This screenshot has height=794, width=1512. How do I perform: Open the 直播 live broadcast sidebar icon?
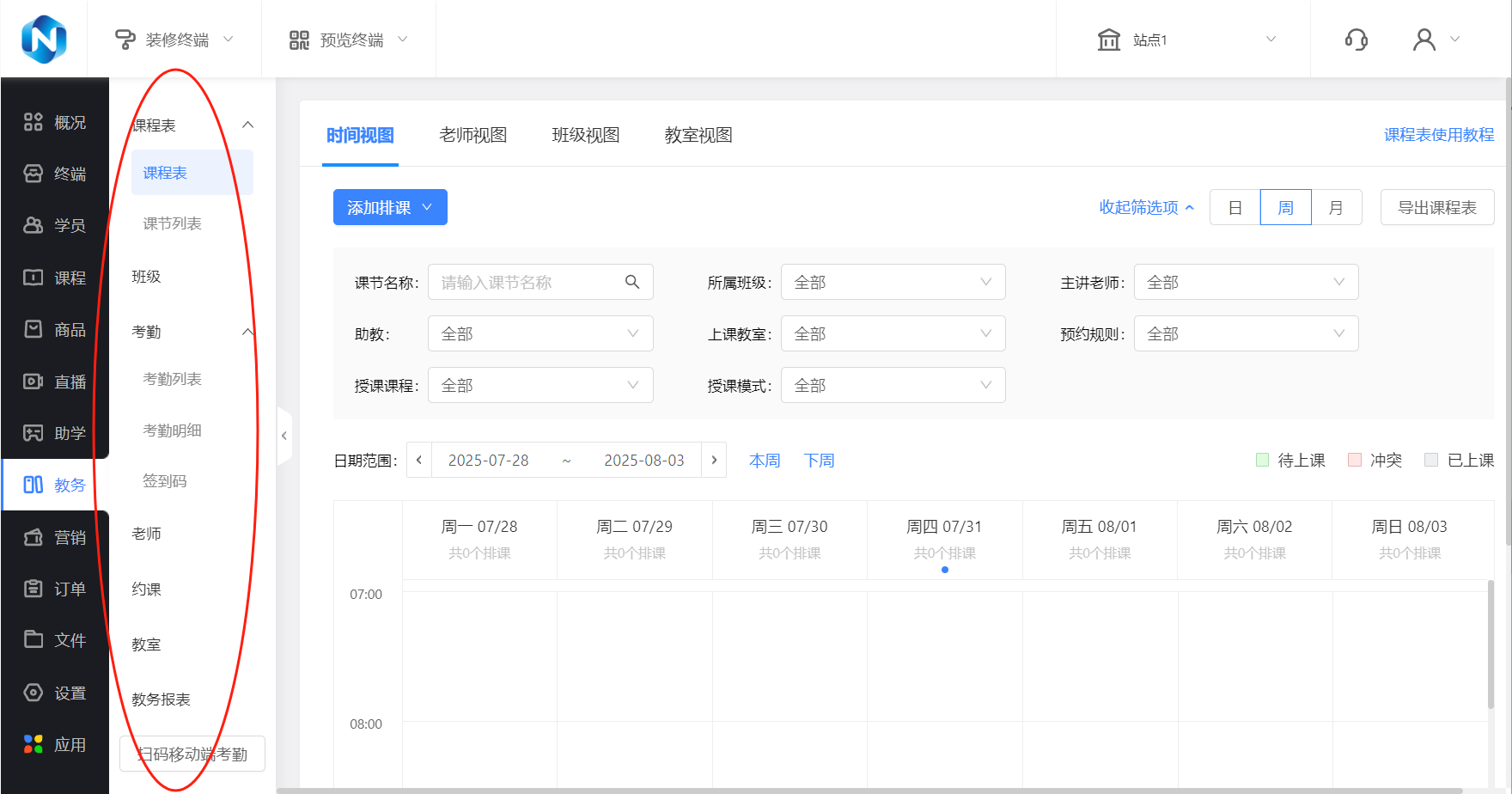click(34, 381)
